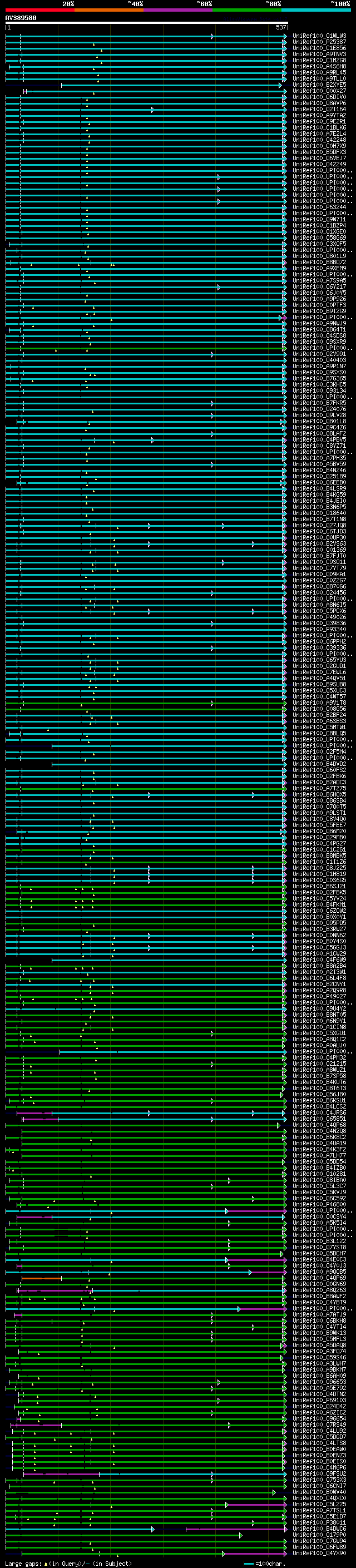Click the orange ~40% identity color legend

(109, 10)
